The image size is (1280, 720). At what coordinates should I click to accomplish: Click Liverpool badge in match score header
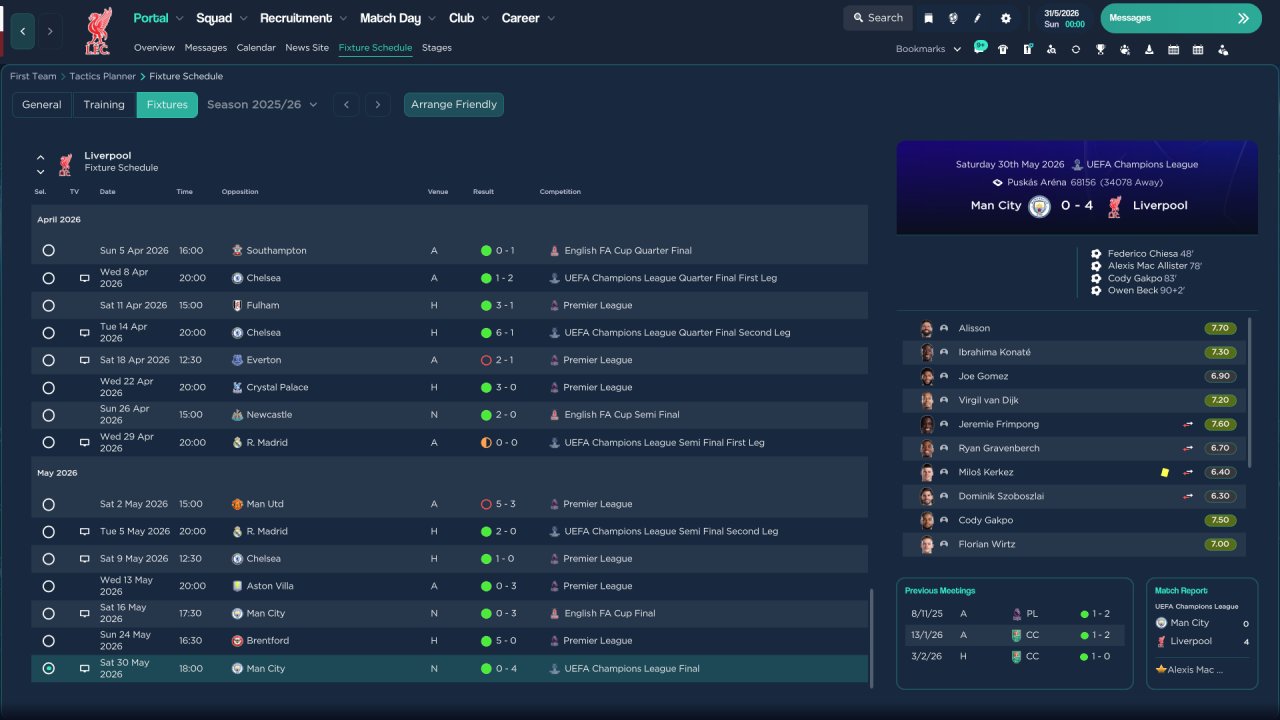coord(1114,206)
